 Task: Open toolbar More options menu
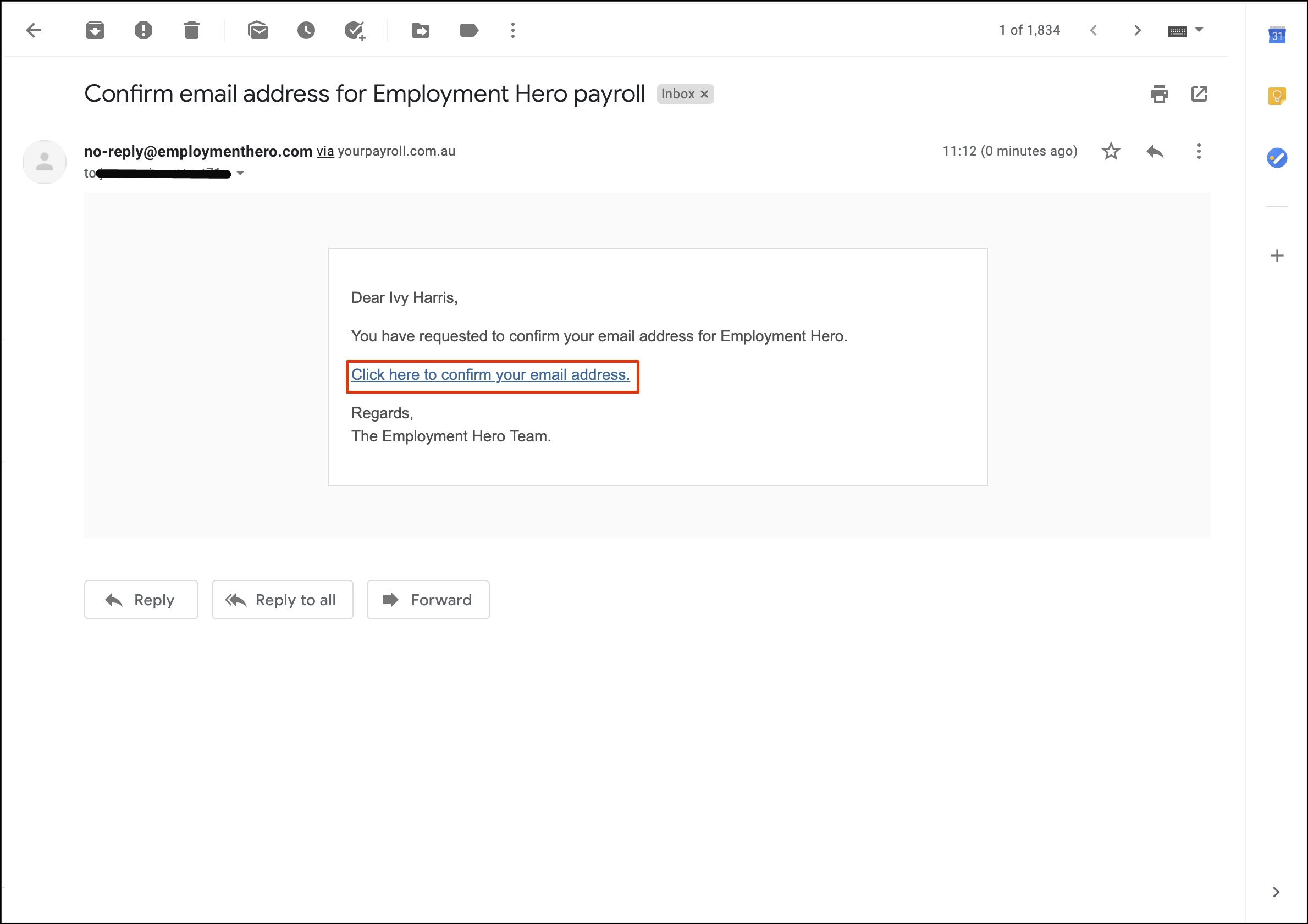tap(514, 30)
